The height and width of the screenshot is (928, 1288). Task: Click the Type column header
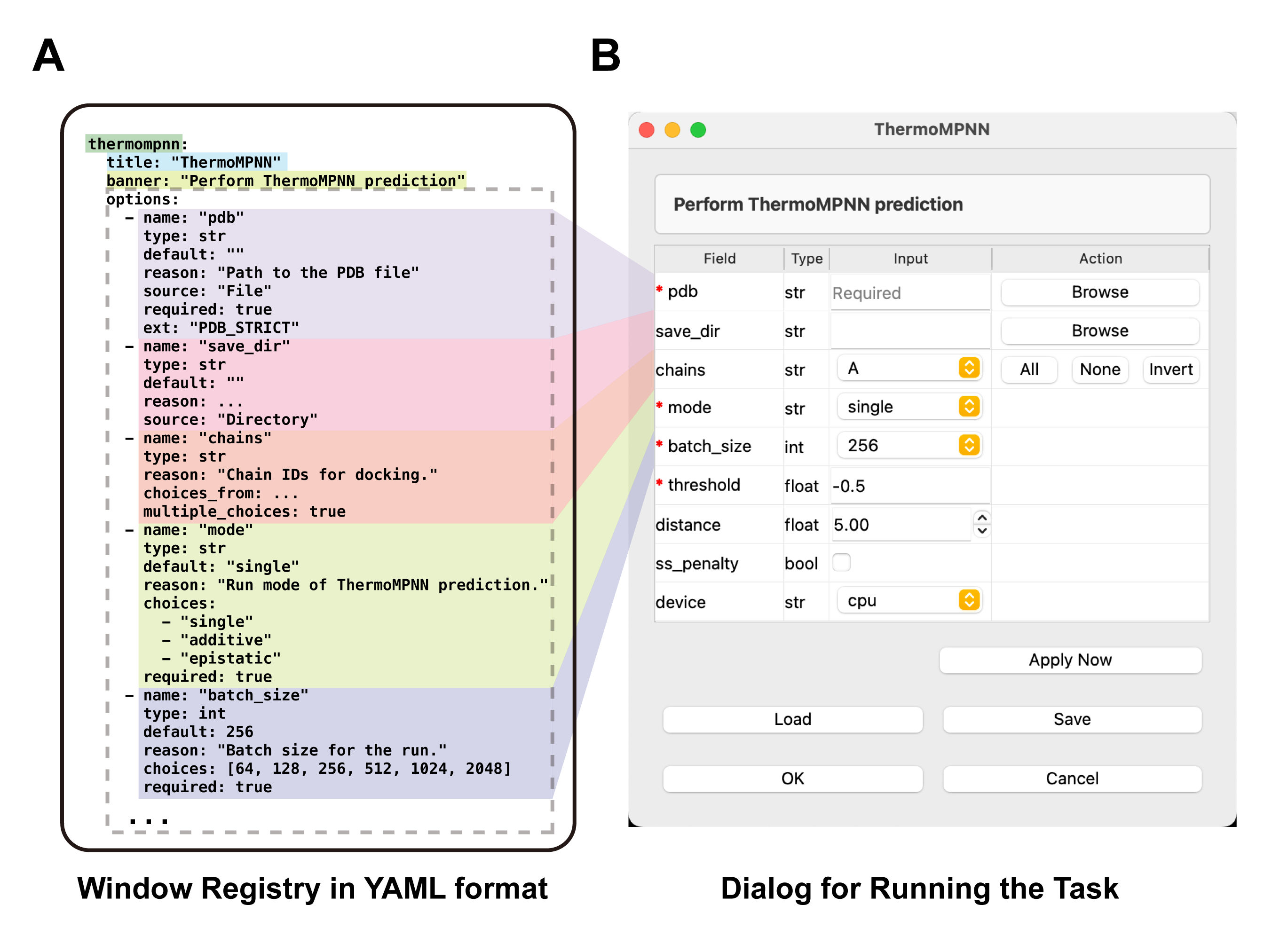(806, 258)
